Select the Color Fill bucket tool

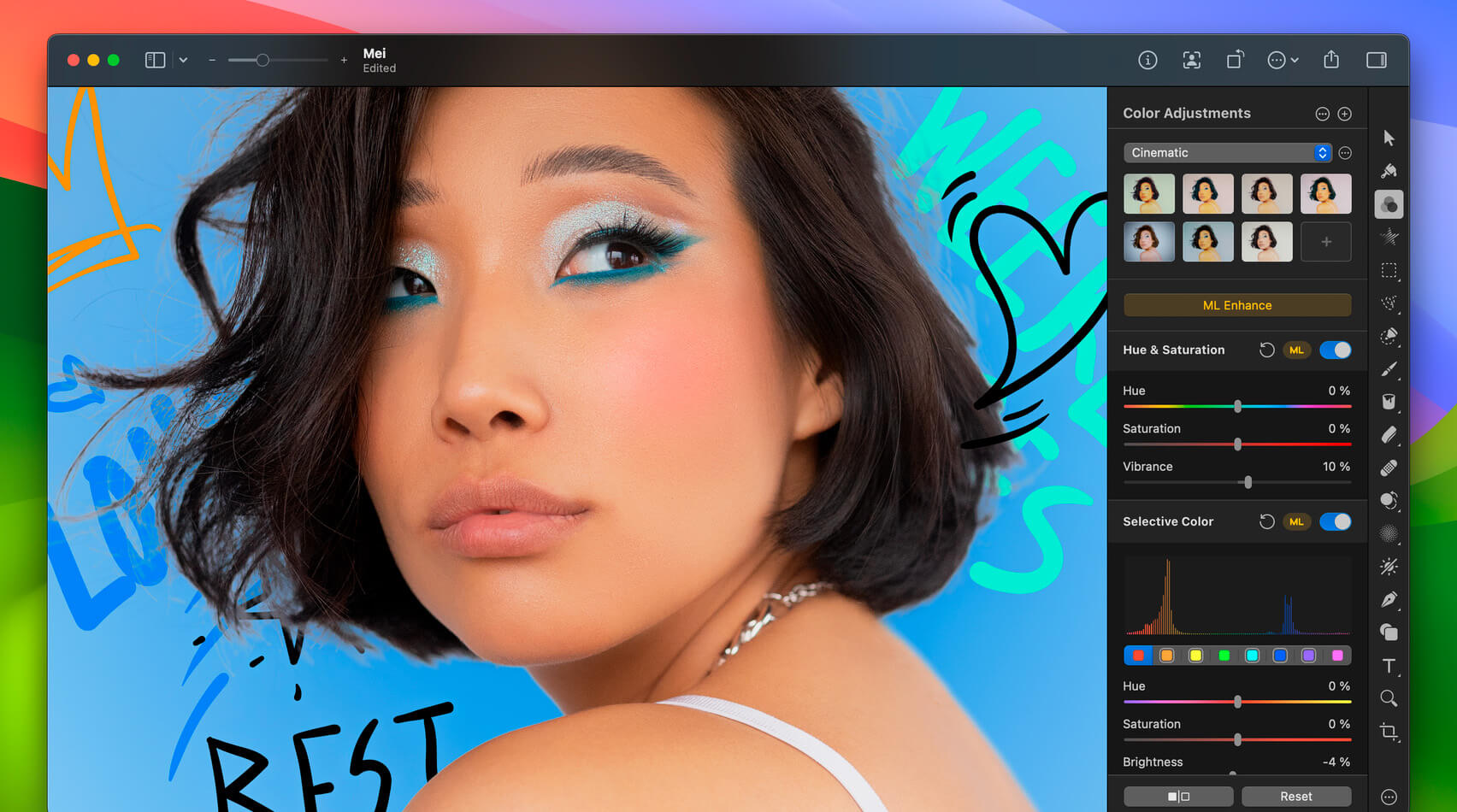click(1389, 402)
